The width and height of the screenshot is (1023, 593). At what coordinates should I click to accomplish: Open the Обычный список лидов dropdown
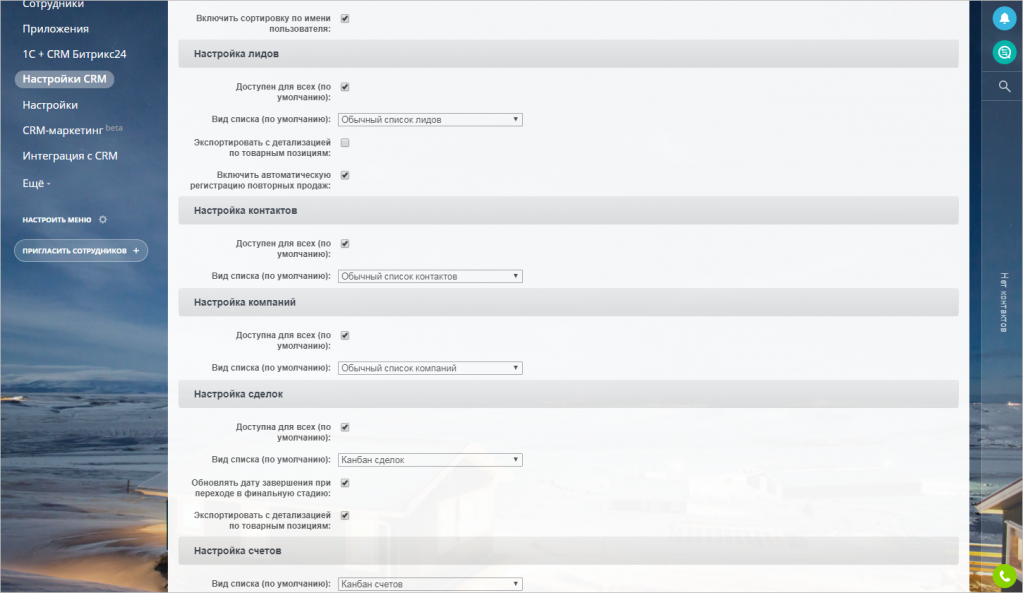point(430,120)
